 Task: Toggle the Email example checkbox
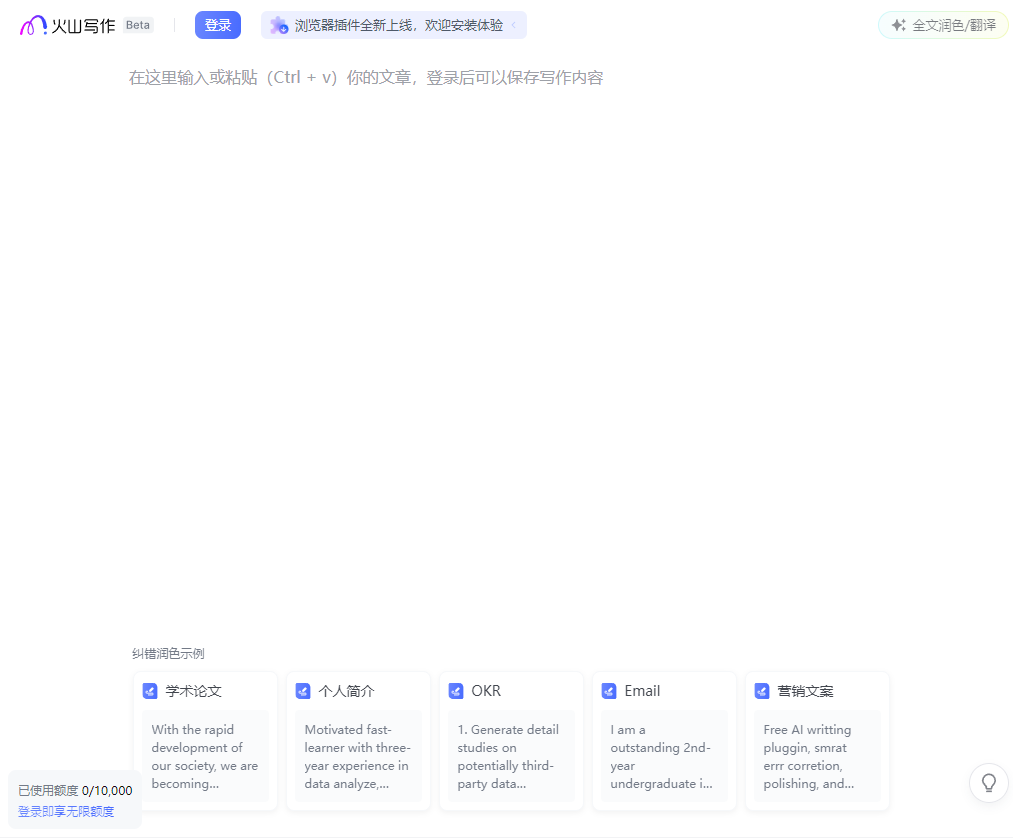coord(609,690)
